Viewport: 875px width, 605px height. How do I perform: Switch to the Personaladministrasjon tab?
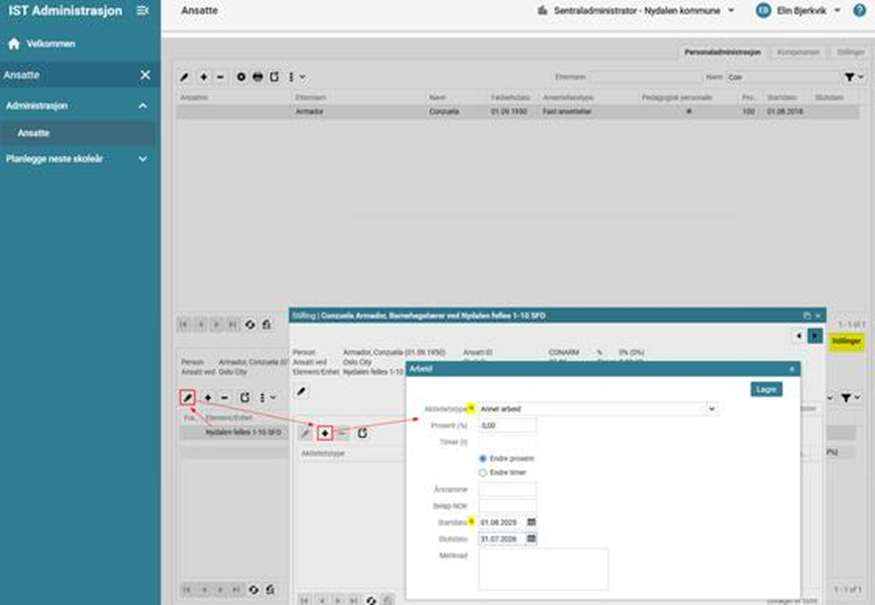723,51
